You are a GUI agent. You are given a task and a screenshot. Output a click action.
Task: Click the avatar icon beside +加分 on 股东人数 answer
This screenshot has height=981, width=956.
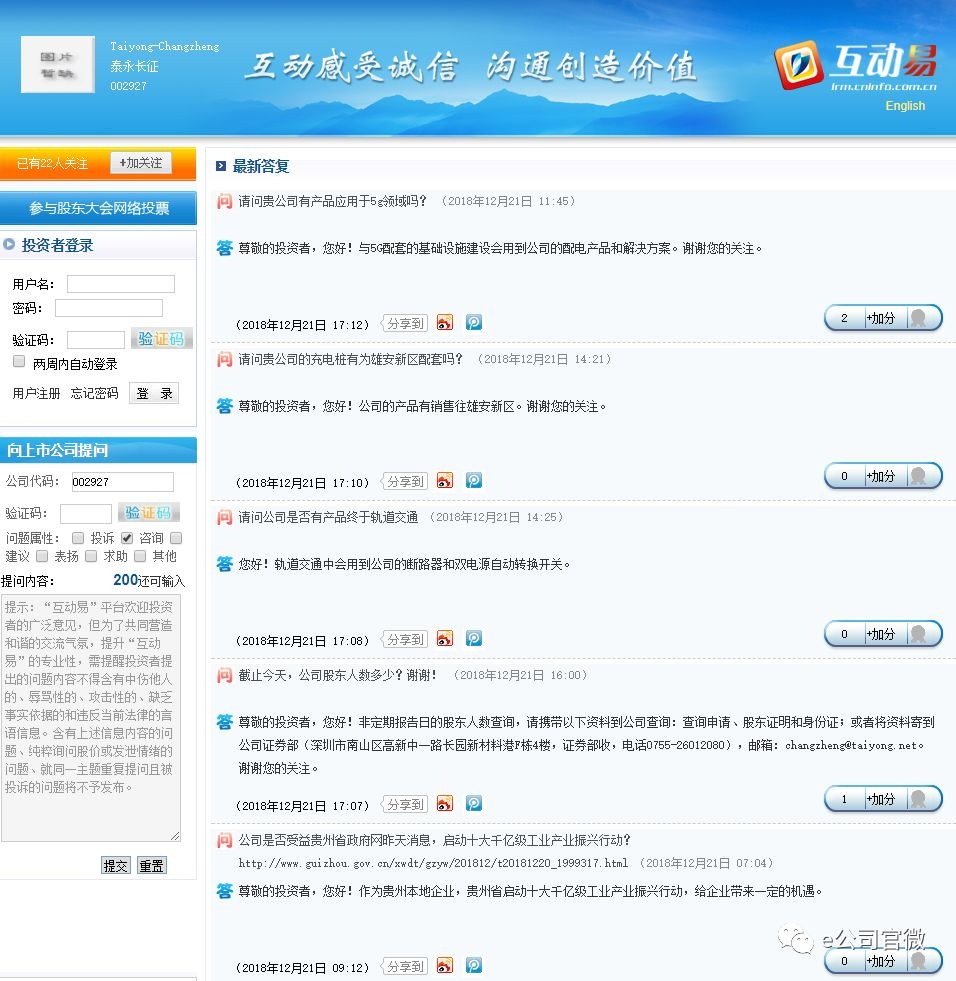click(x=918, y=799)
